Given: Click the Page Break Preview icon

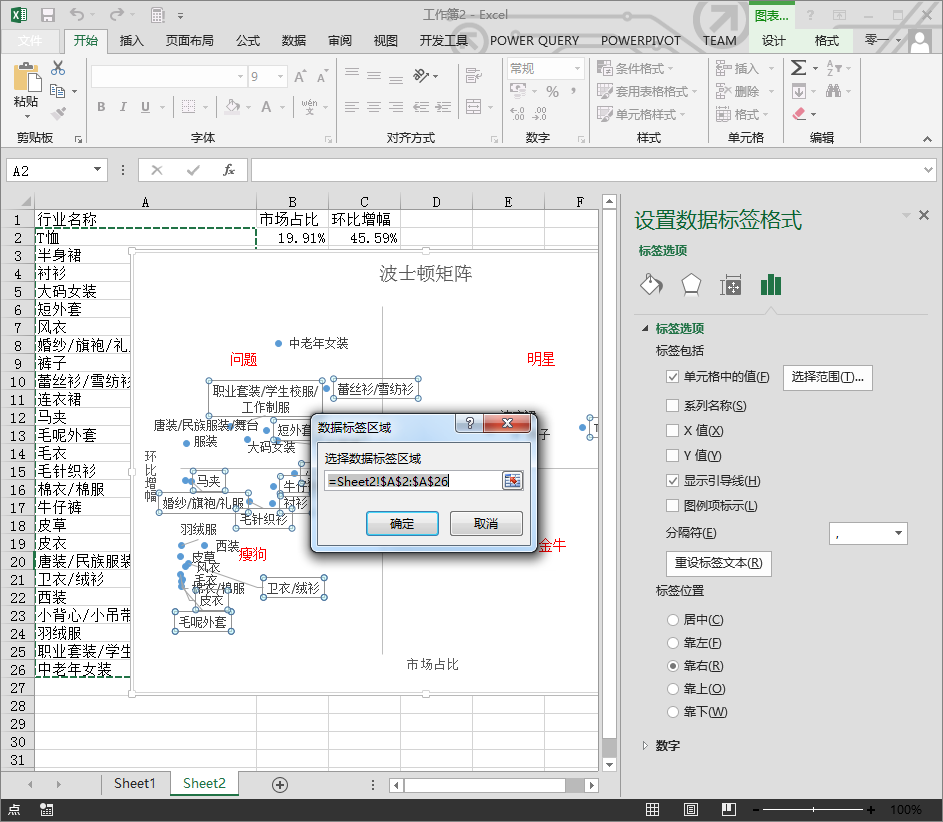Looking at the screenshot, I should click(729, 809).
